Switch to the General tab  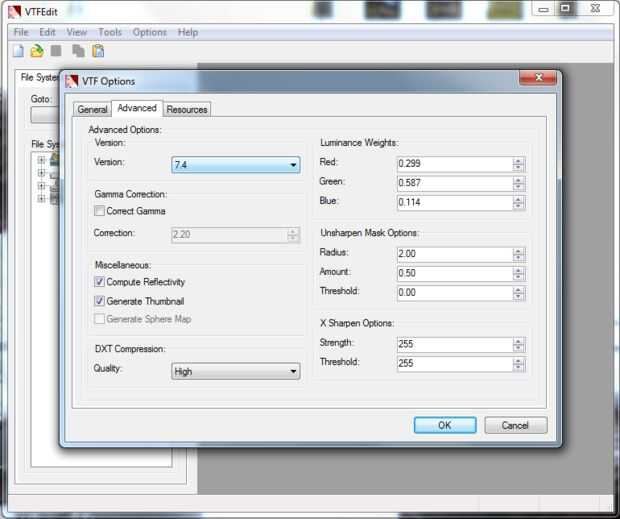pos(92,109)
